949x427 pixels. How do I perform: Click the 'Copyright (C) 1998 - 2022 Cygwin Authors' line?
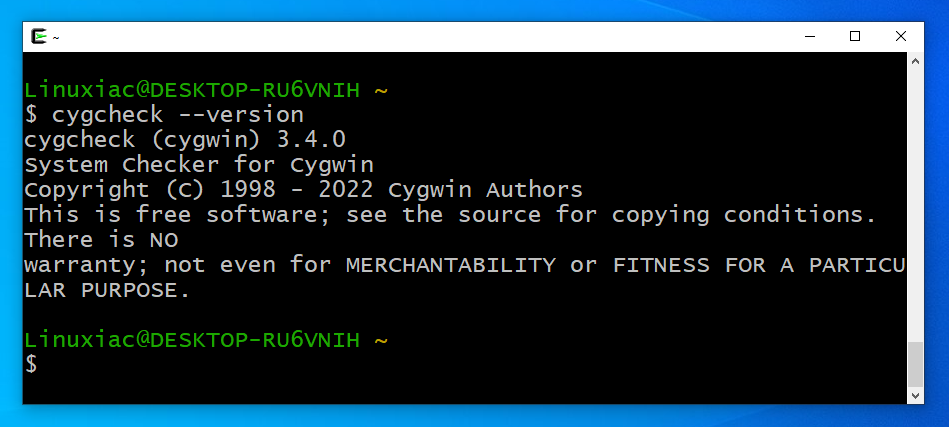point(303,190)
